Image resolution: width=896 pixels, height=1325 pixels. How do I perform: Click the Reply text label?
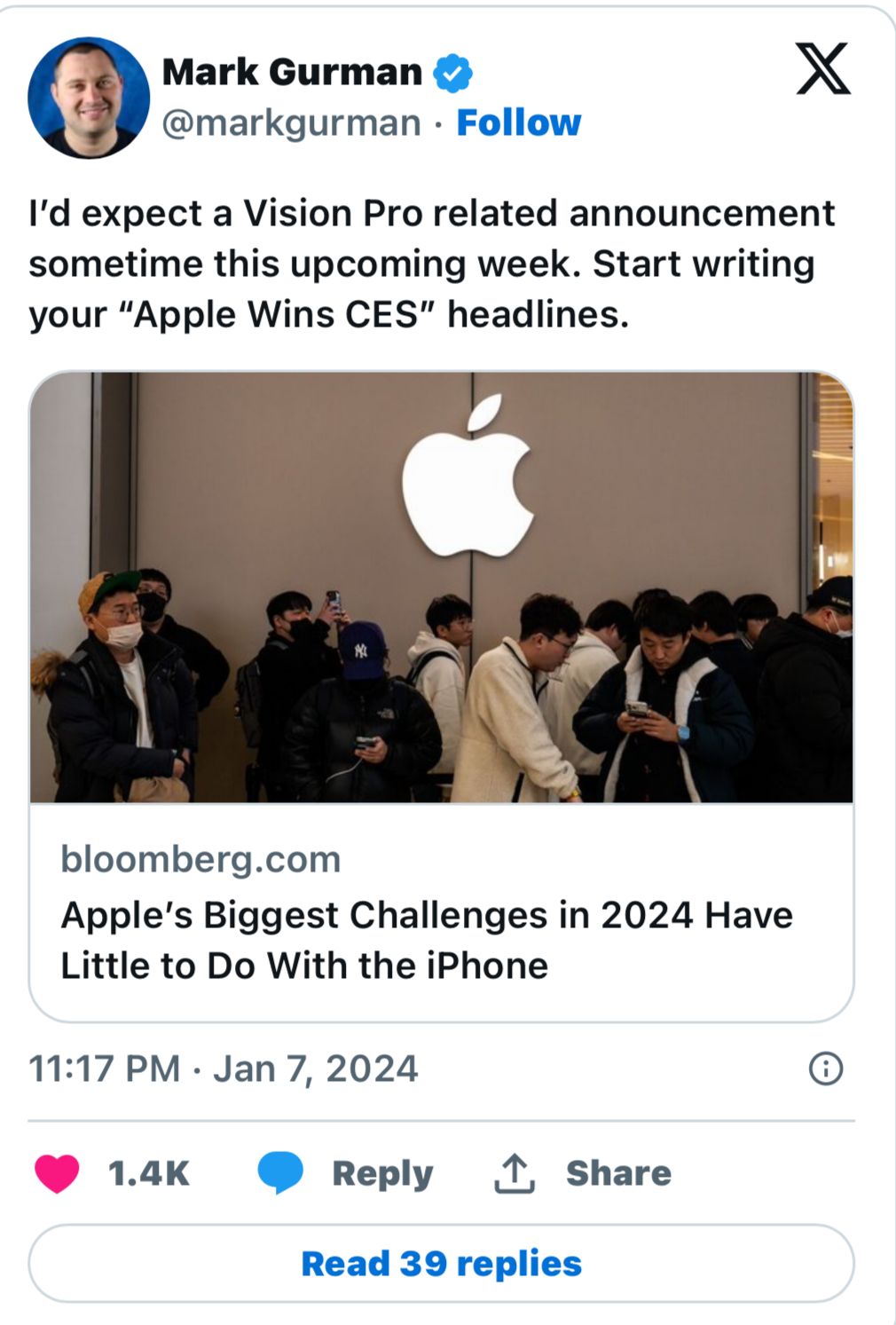pyautogui.click(x=382, y=1173)
